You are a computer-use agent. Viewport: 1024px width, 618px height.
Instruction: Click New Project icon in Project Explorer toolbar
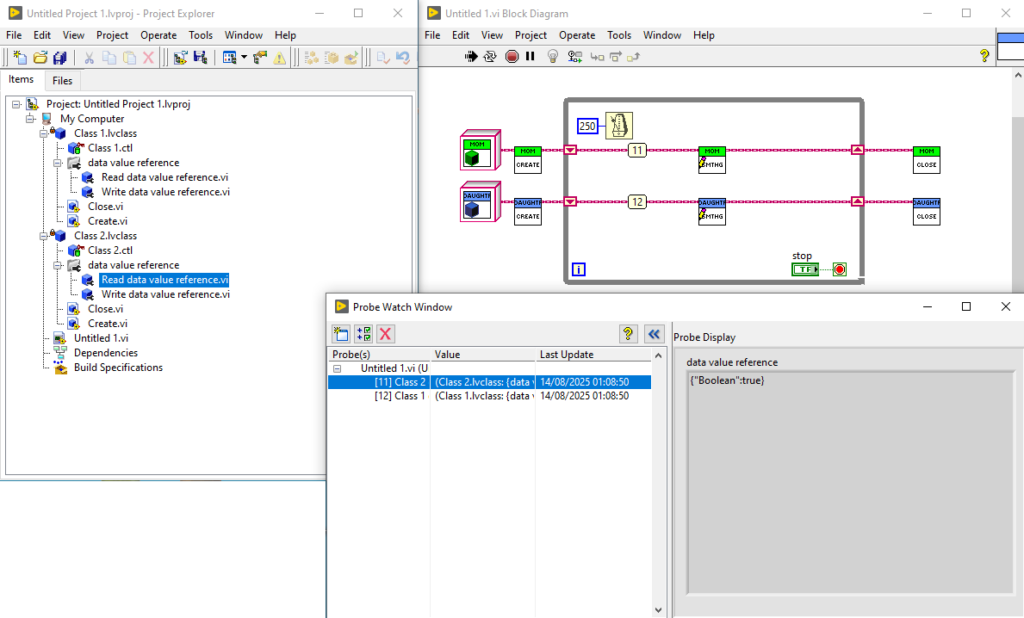[20, 57]
